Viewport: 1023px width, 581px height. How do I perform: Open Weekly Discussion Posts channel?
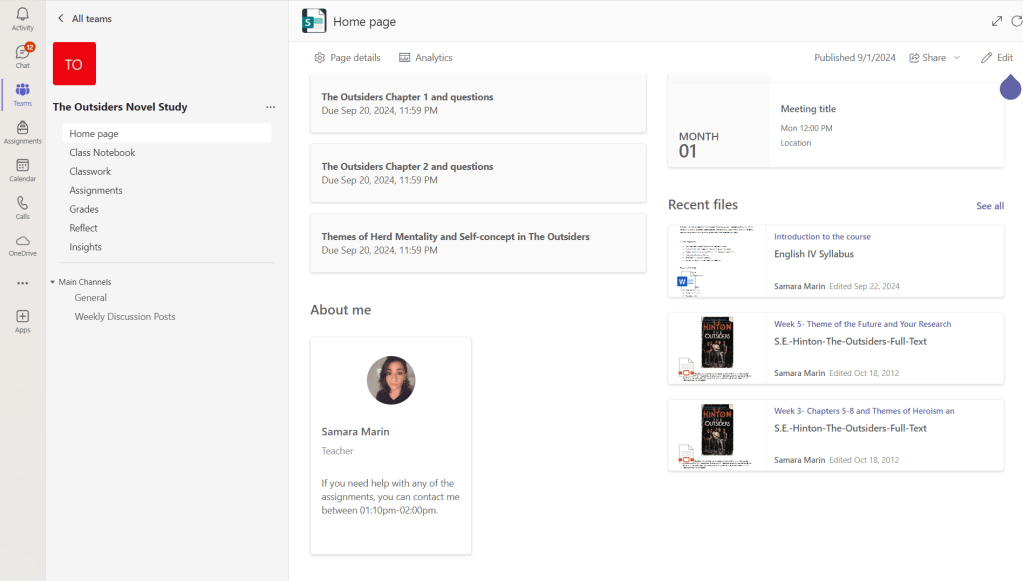tap(125, 317)
